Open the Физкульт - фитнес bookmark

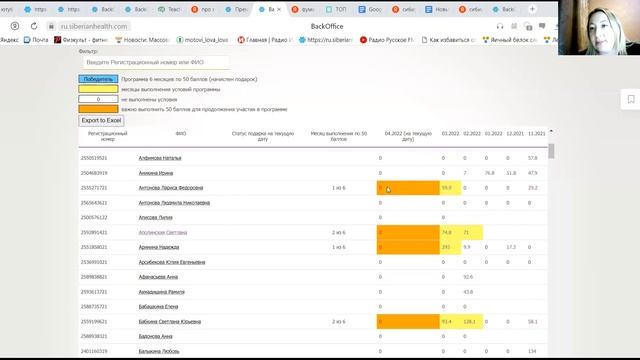click(81, 40)
